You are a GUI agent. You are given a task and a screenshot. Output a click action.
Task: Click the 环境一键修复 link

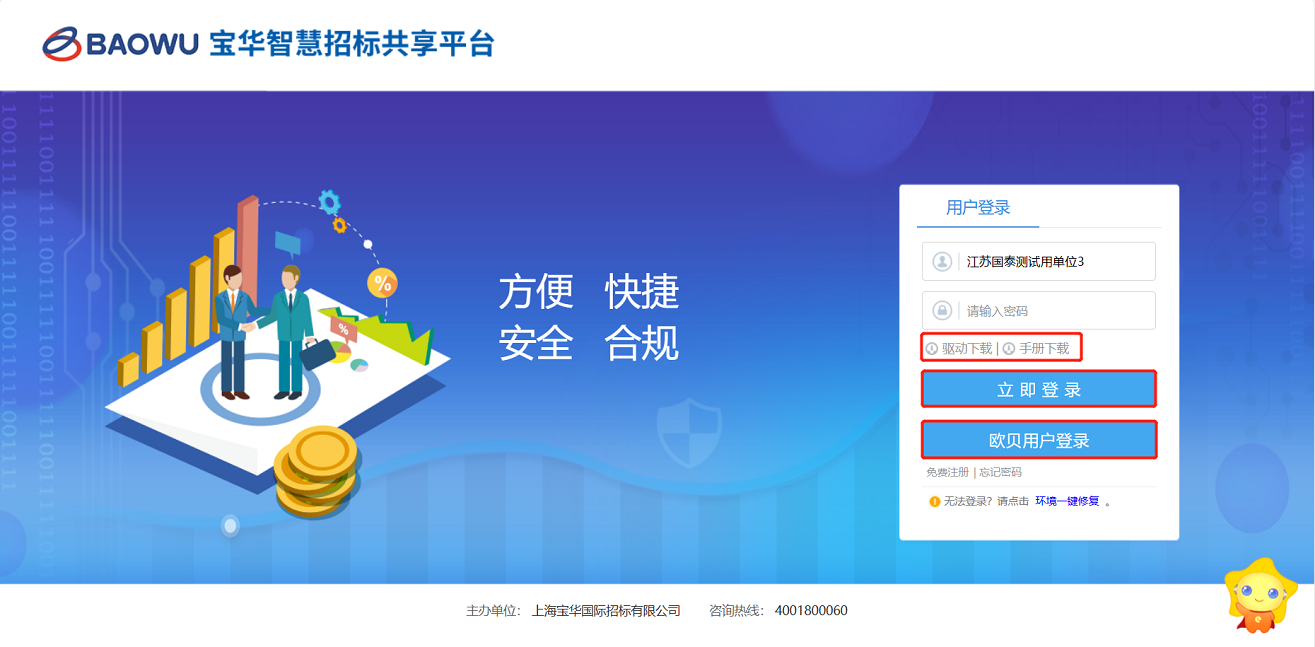click(x=1067, y=501)
